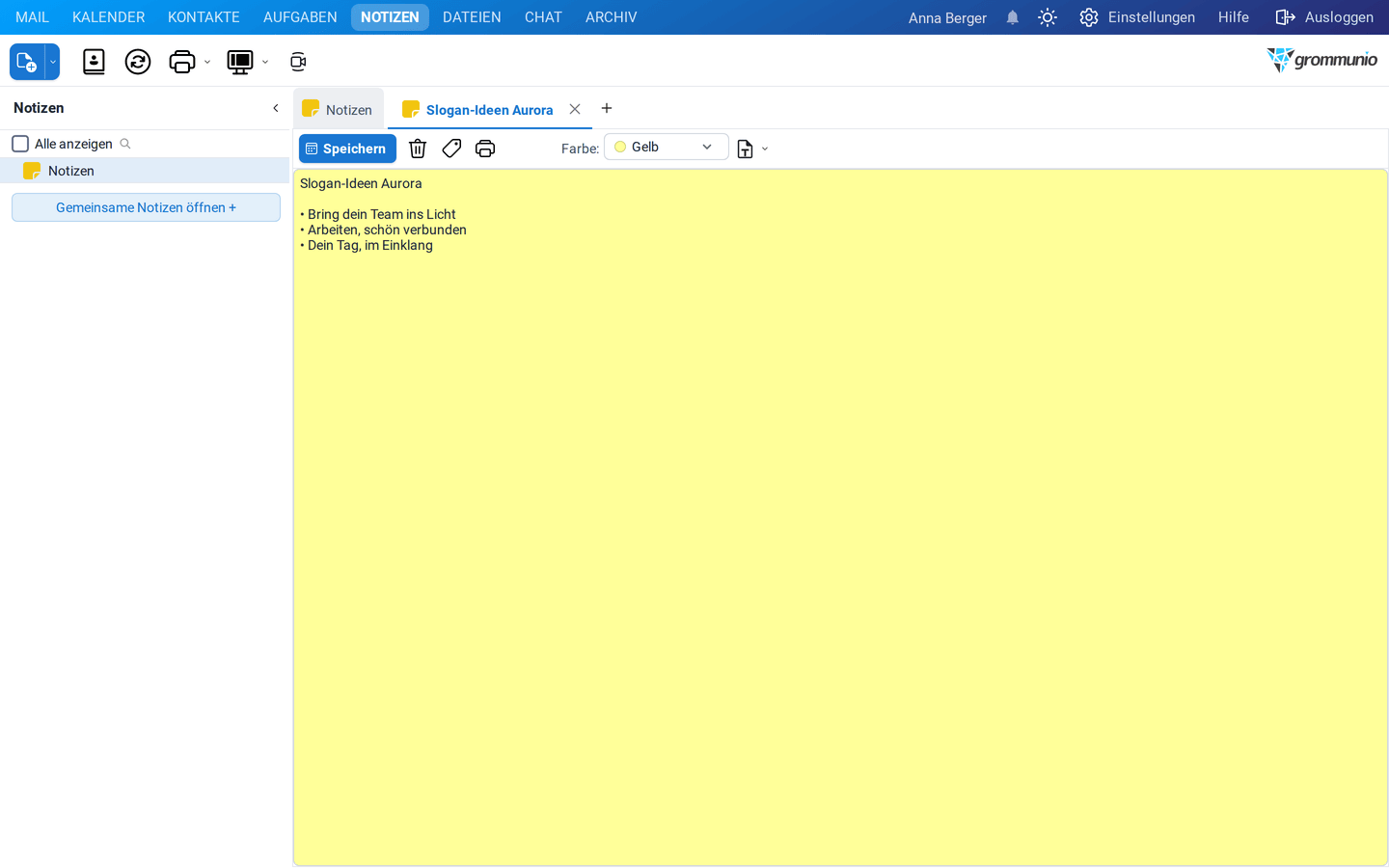Click the video meeting icon
The image size is (1389, 868).
coord(298,62)
